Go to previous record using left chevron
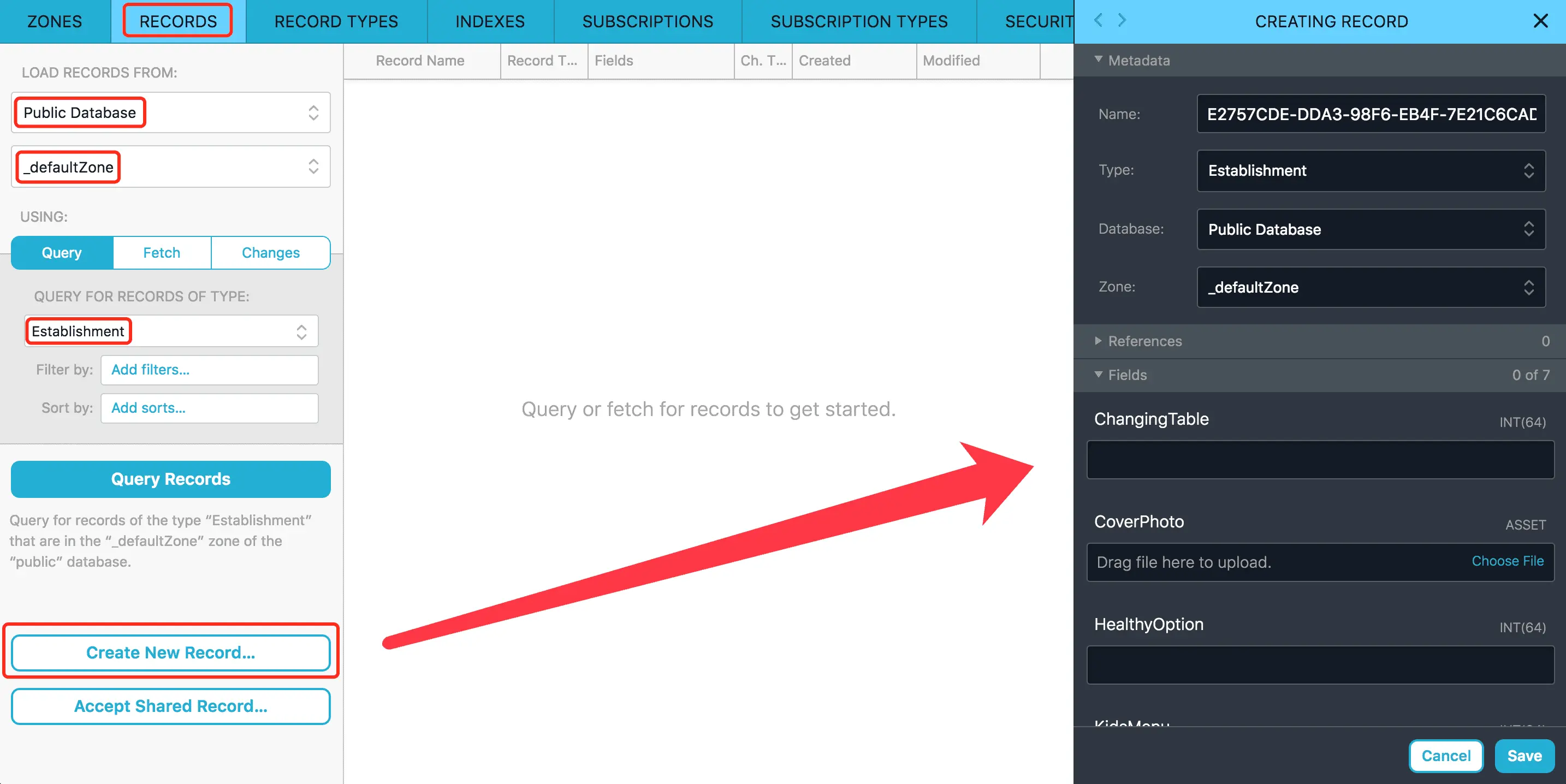 point(1098,21)
